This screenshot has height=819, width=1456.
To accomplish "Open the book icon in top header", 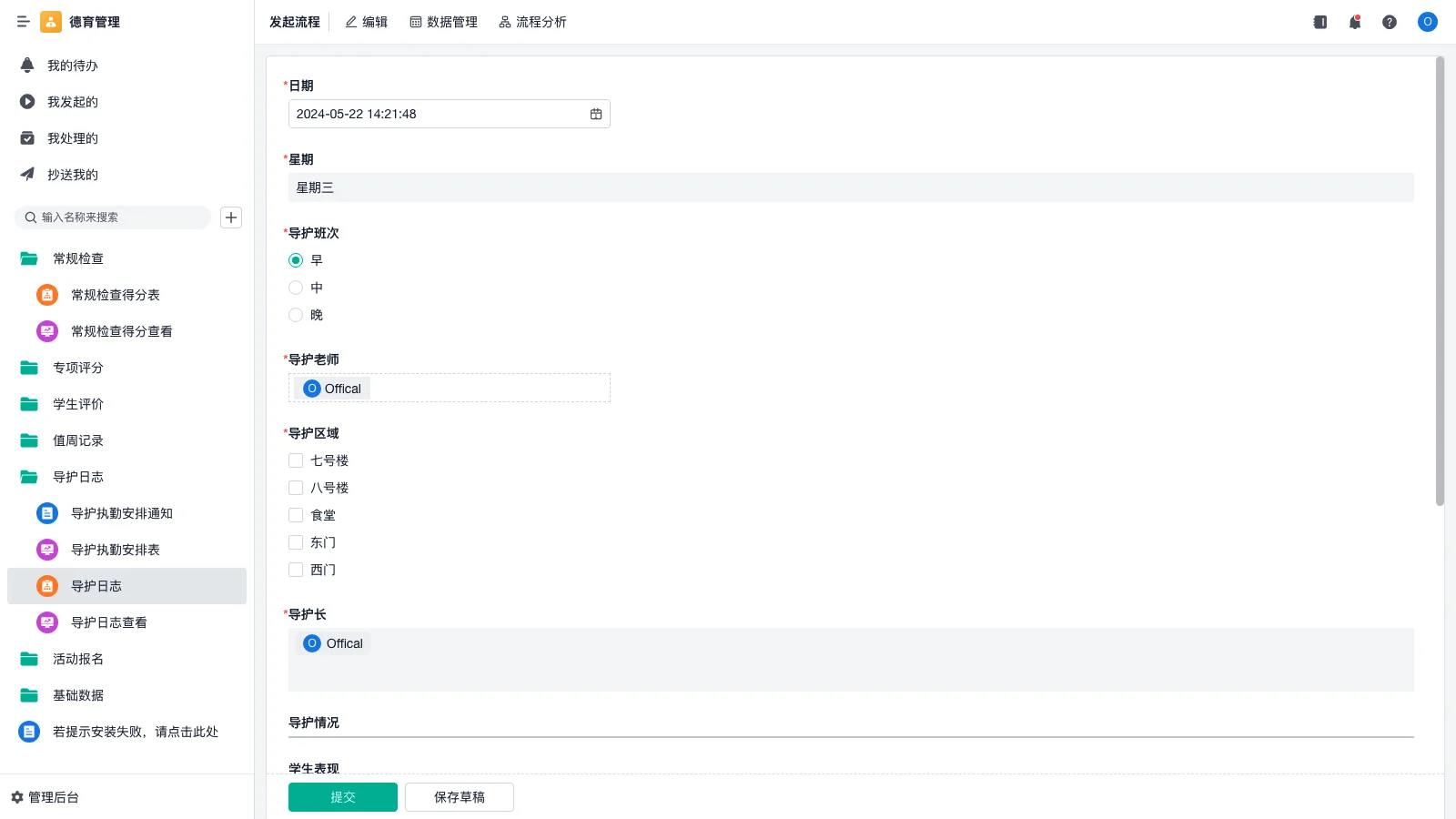I will [x=1319, y=22].
